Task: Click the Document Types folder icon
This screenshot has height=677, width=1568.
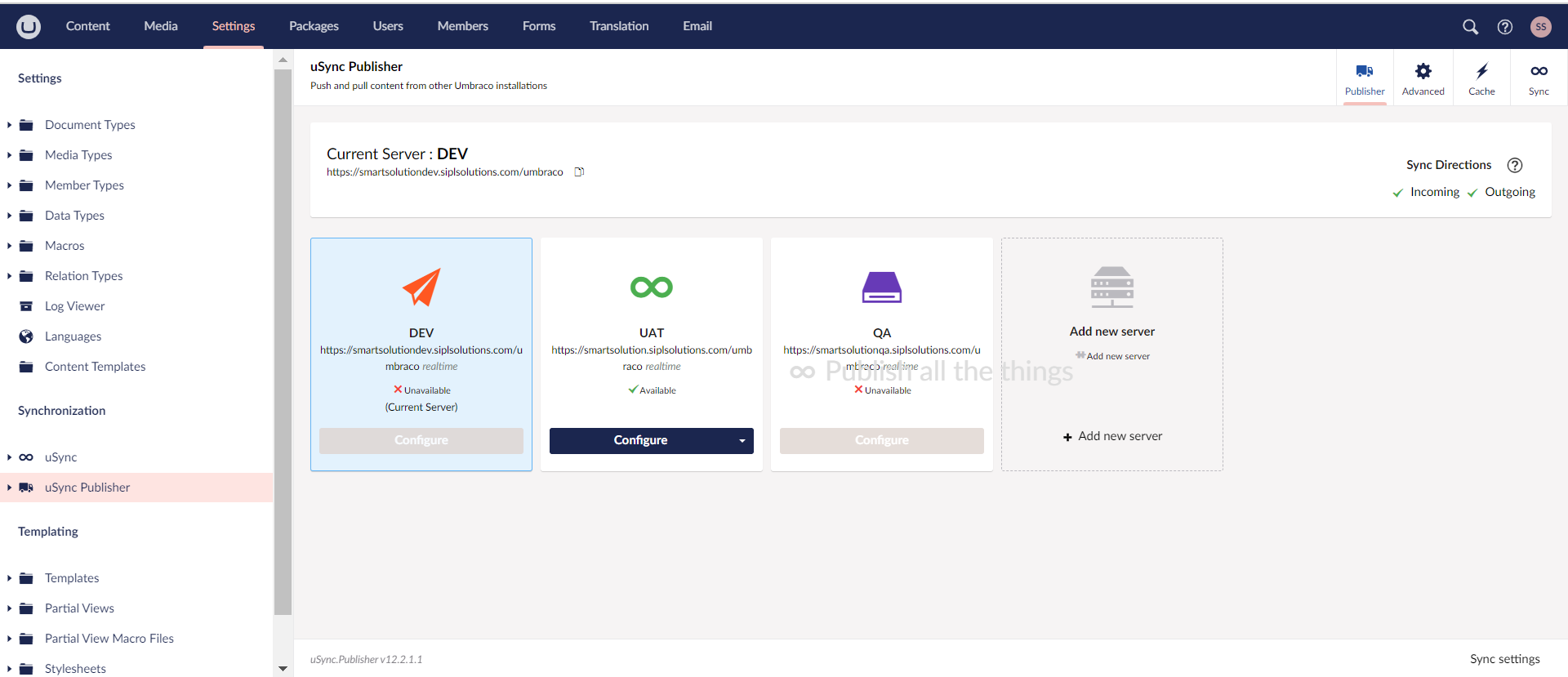Action: tap(26, 125)
